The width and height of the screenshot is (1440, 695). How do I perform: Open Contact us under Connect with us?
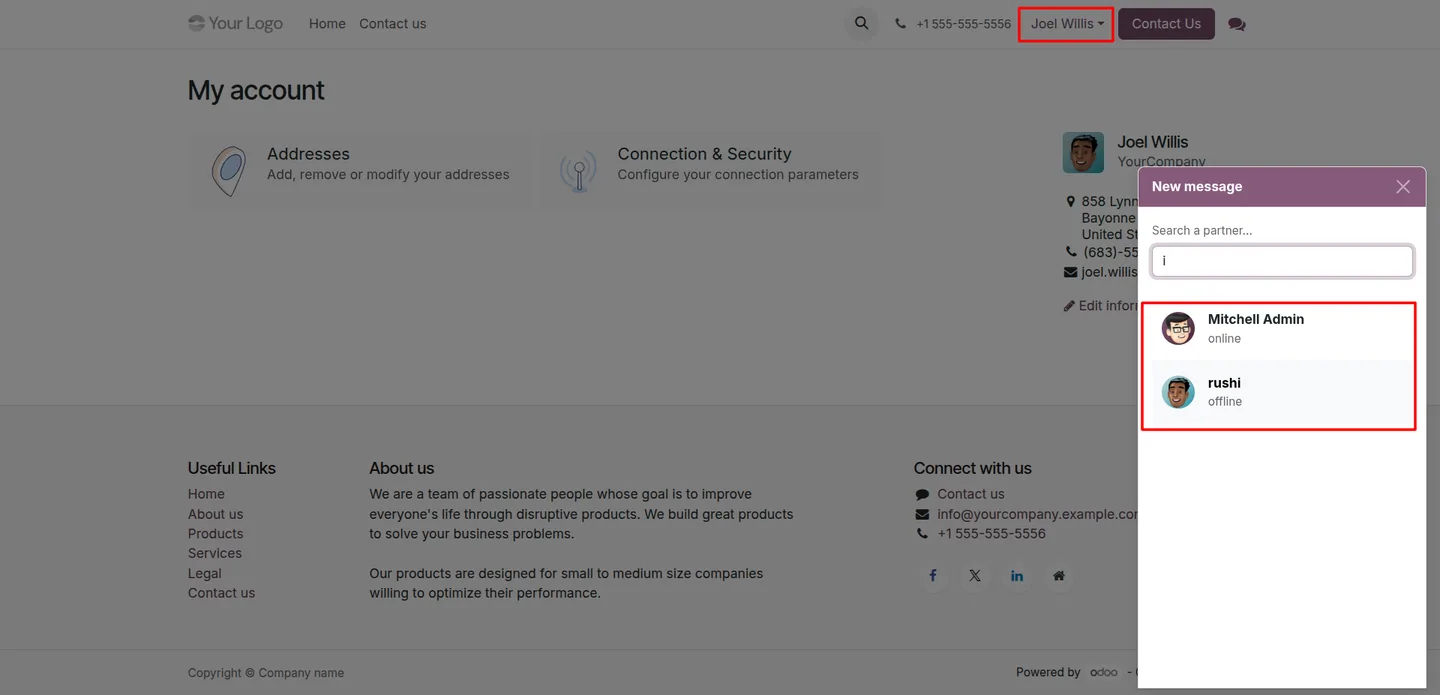971,494
